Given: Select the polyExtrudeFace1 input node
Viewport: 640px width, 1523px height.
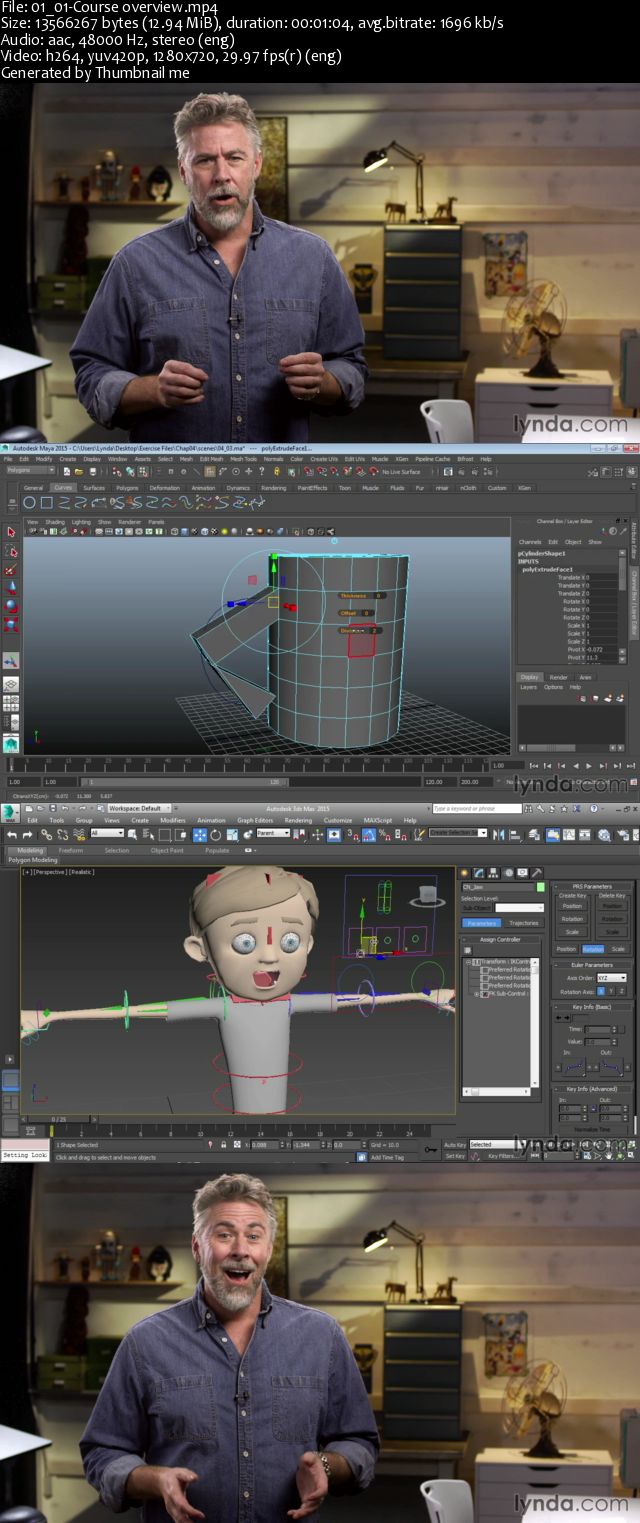Looking at the screenshot, I should (549, 569).
